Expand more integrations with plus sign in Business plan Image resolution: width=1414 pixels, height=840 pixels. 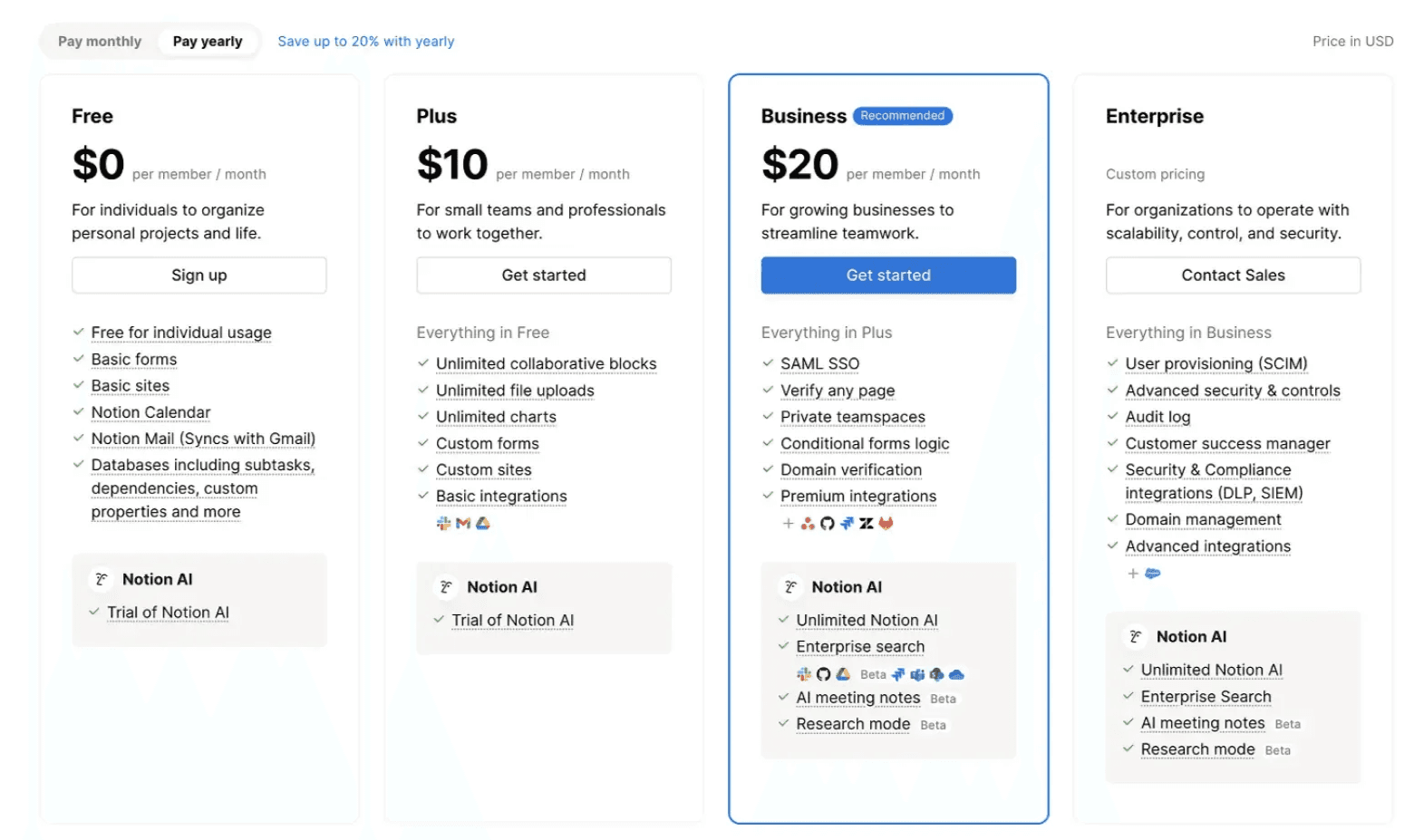coord(788,523)
